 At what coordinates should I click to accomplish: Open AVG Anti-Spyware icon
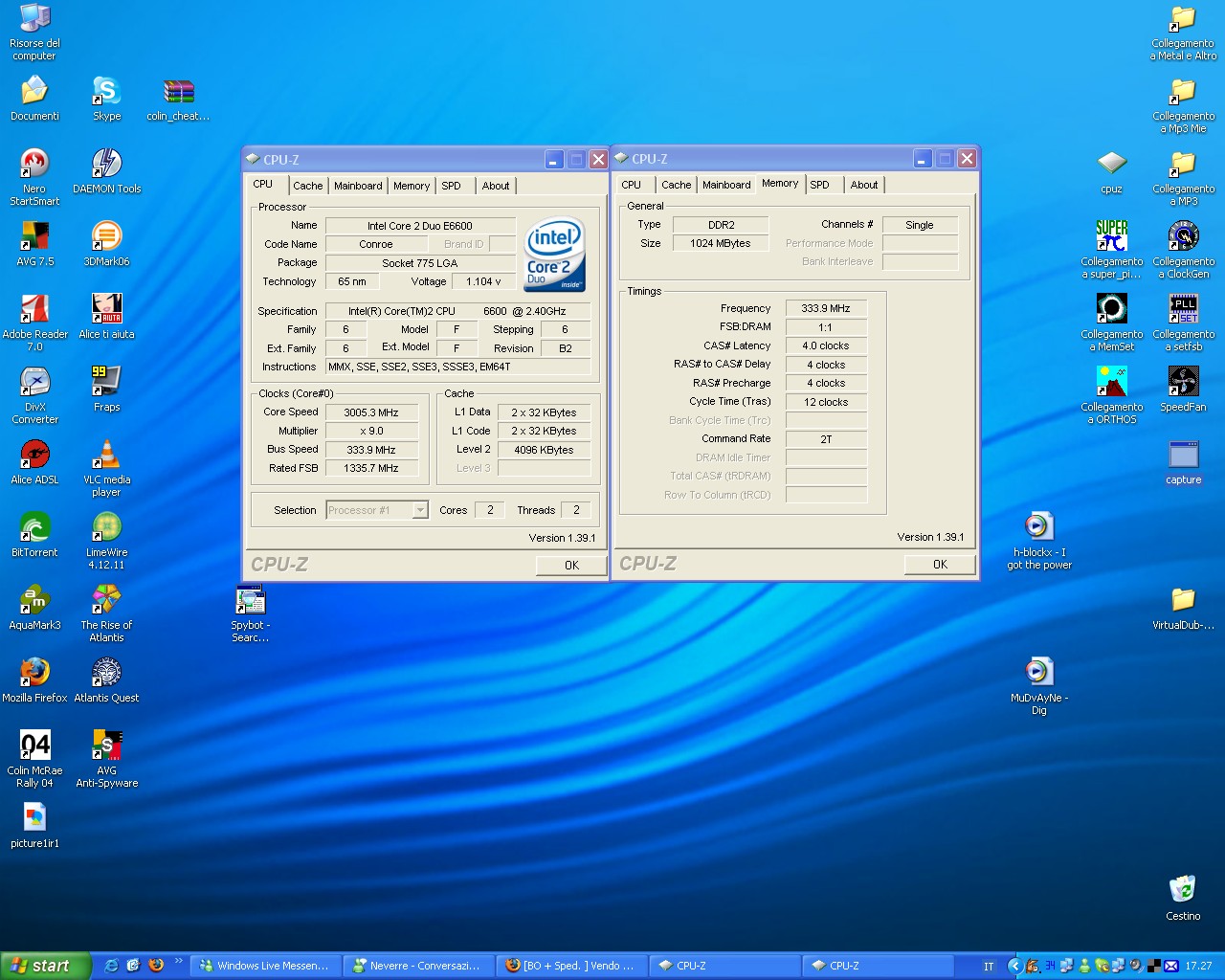pos(106,746)
